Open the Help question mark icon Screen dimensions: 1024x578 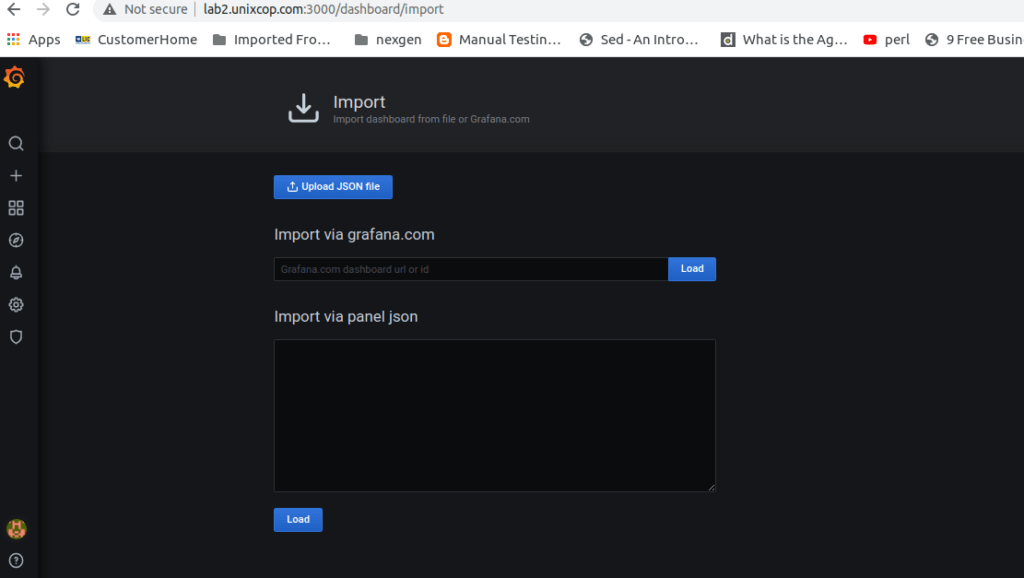(16, 561)
